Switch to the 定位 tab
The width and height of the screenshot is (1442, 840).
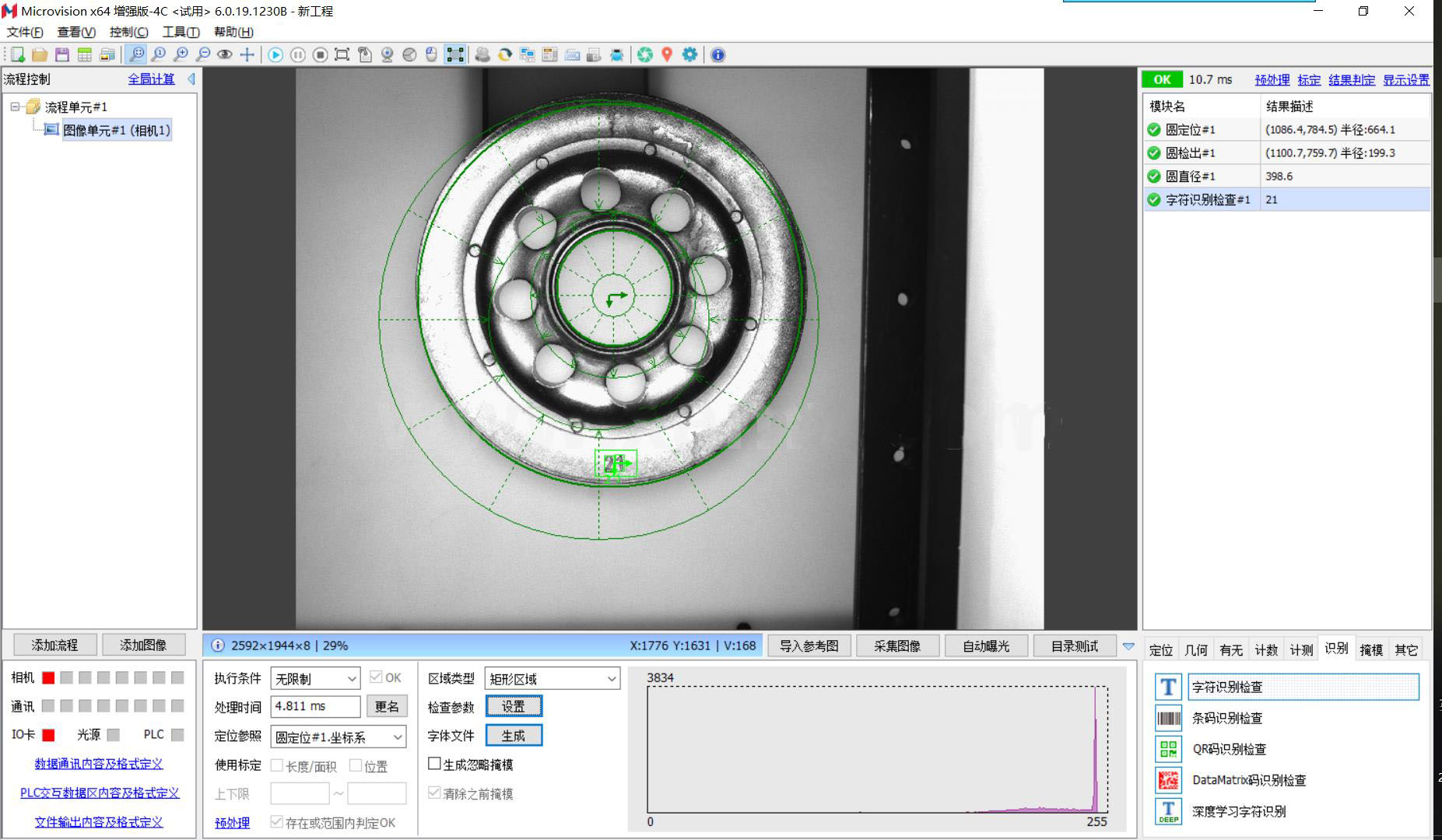coord(1161,649)
